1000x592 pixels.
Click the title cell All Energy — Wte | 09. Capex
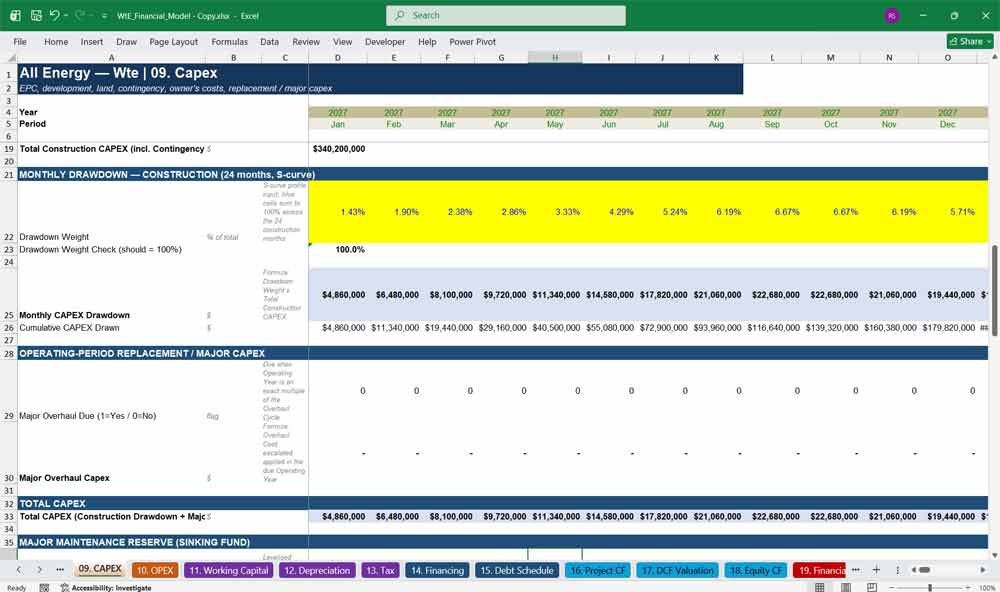(x=119, y=73)
